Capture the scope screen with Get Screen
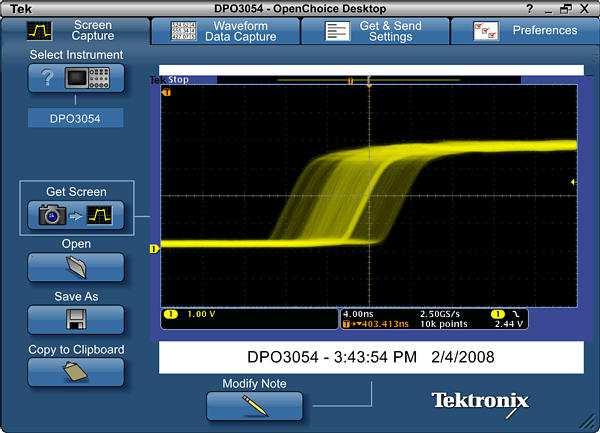Screen dimensions: 600x433 pyautogui.click(x=76, y=215)
